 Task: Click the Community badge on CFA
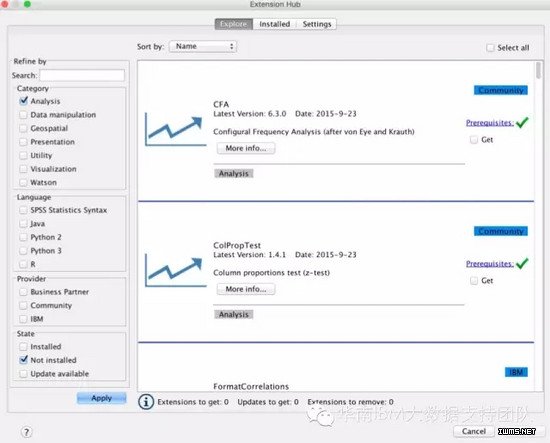pos(501,90)
